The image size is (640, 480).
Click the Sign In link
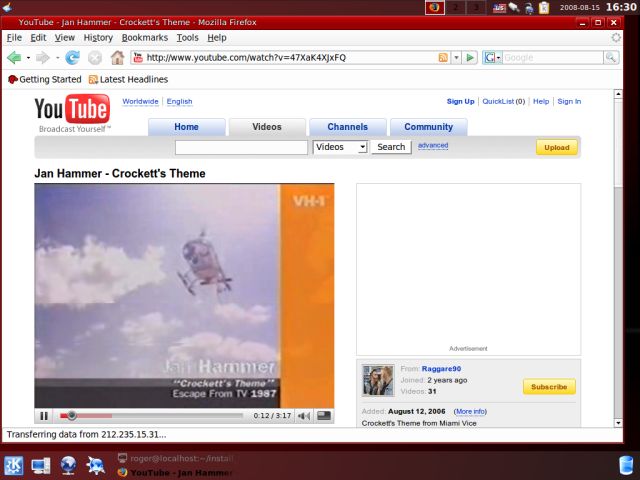coord(569,101)
